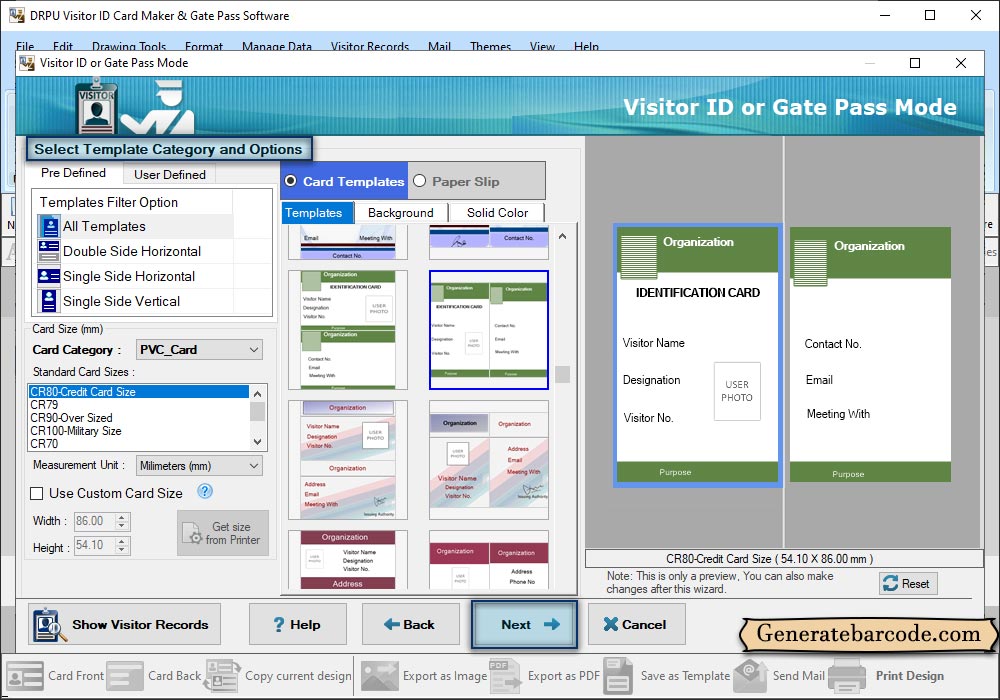The image size is (1000, 700).
Task: Select the Paper Slip radio button
Action: [419, 181]
